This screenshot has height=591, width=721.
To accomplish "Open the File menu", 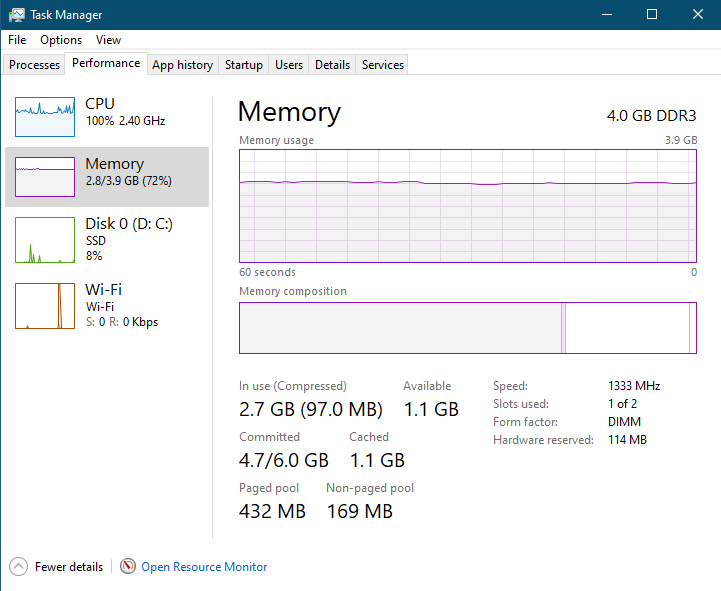I will [17, 40].
